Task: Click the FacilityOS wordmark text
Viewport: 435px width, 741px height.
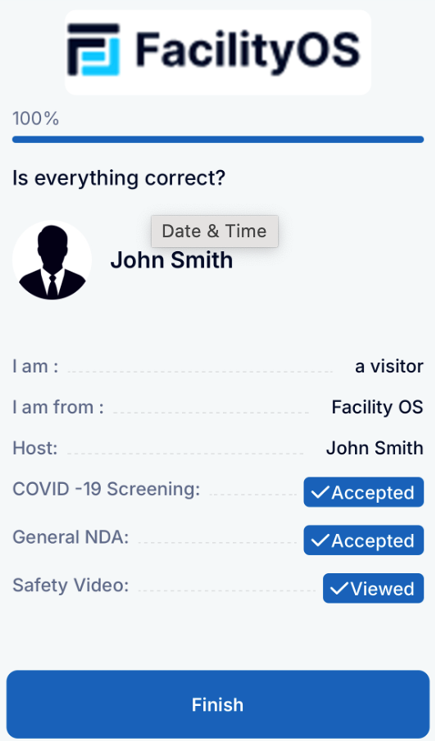Action: [248, 51]
